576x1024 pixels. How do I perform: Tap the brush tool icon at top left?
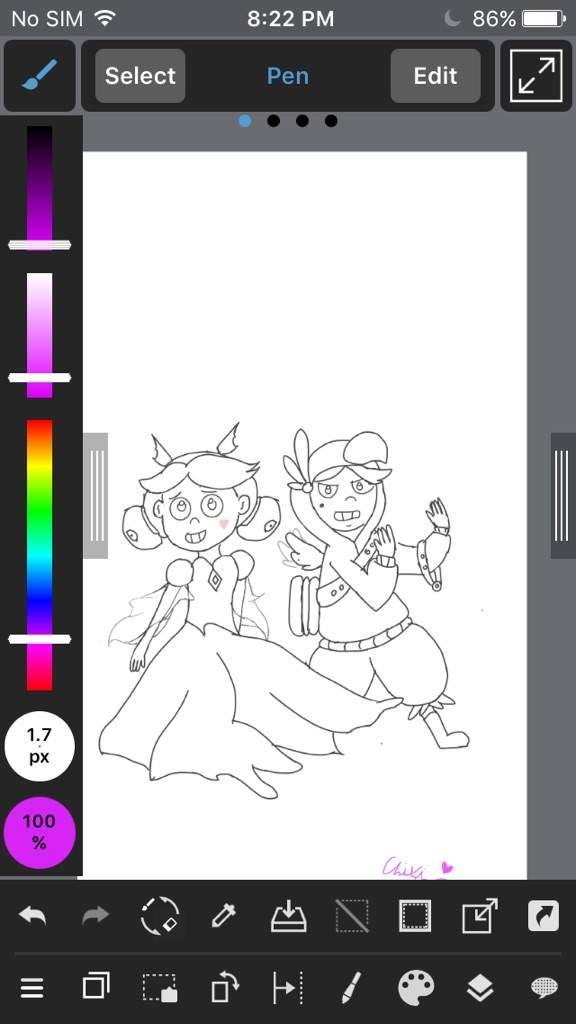(39, 76)
